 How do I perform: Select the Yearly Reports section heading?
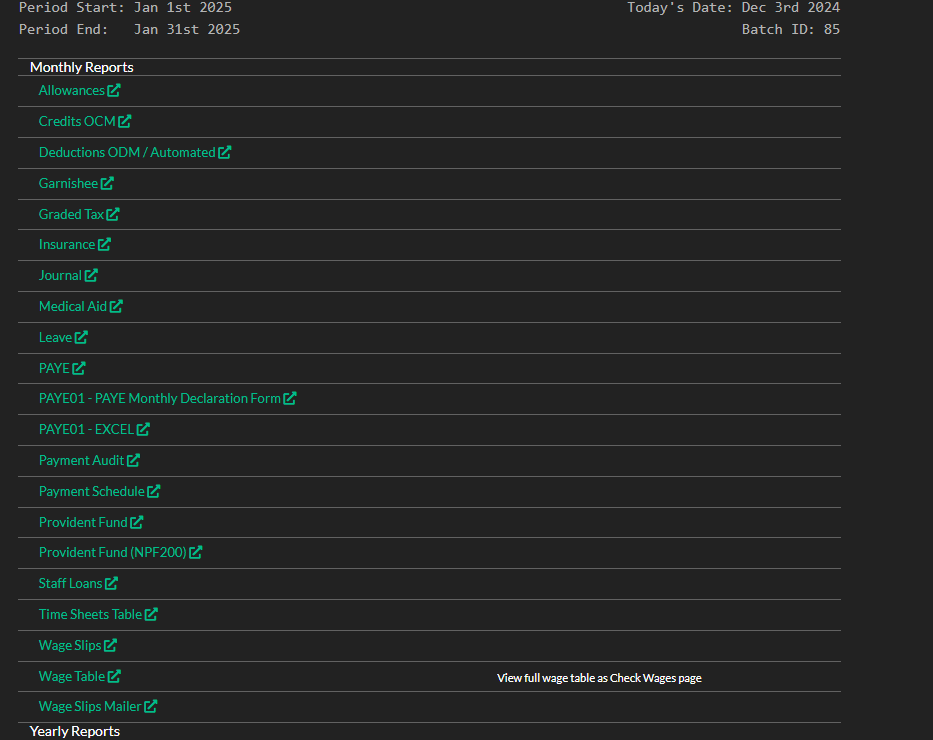pyautogui.click(x=74, y=732)
